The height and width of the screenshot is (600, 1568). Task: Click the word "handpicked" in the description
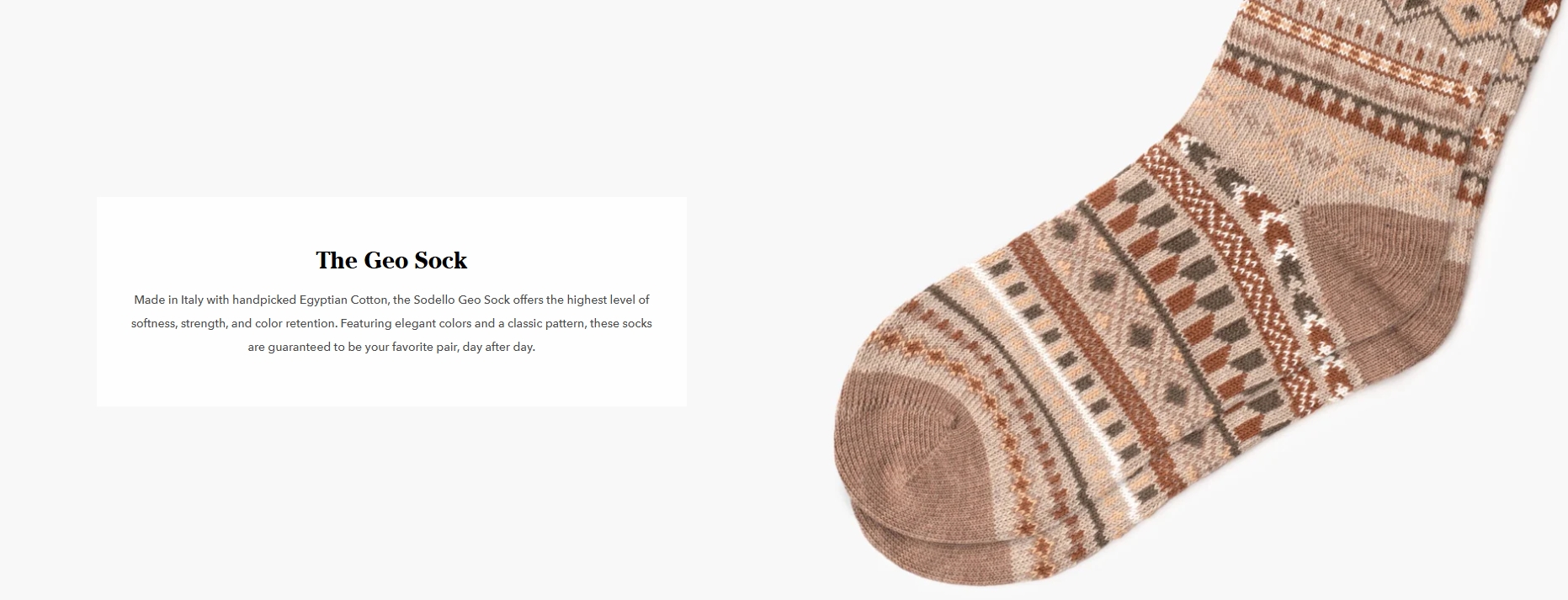pyautogui.click(x=263, y=300)
